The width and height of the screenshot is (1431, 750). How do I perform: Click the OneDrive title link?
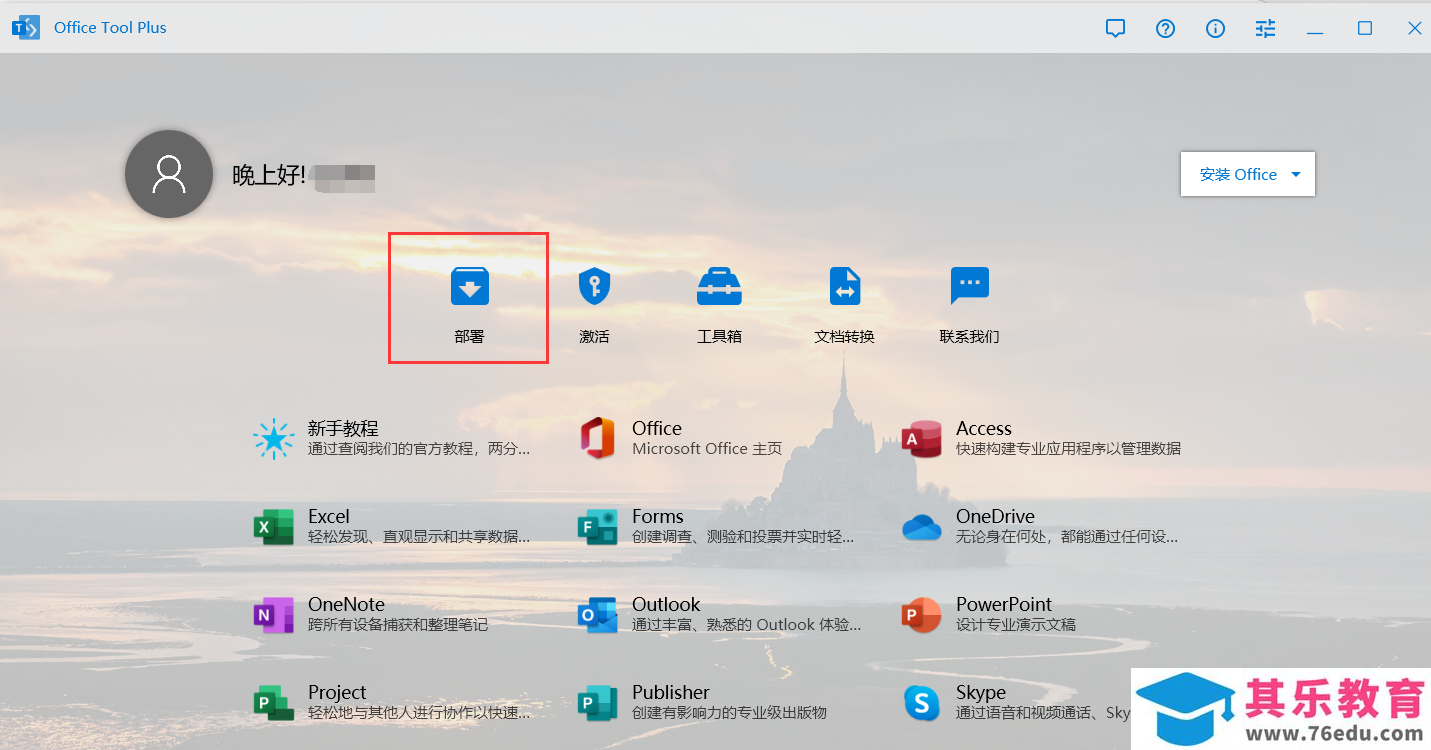pyautogui.click(x=995, y=516)
